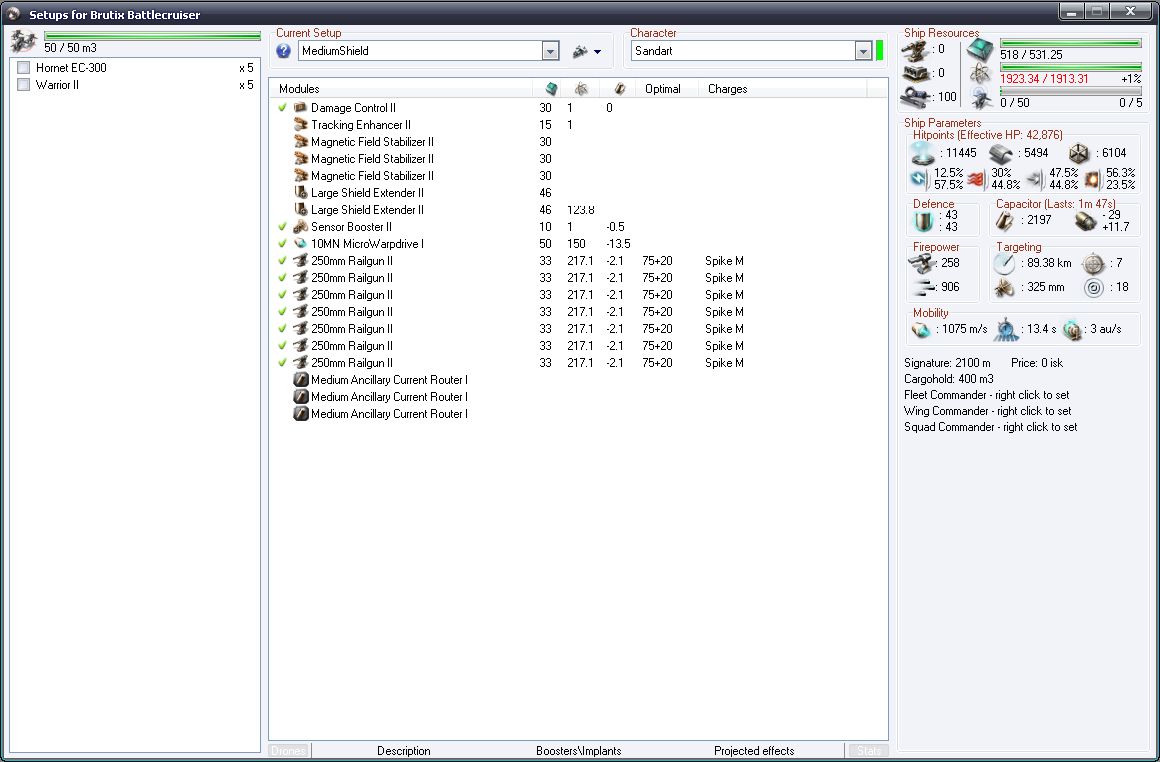Image resolution: width=1160 pixels, height=762 pixels.
Task: Sort by the powergrid column header icon
Action: click(x=581, y=89)
